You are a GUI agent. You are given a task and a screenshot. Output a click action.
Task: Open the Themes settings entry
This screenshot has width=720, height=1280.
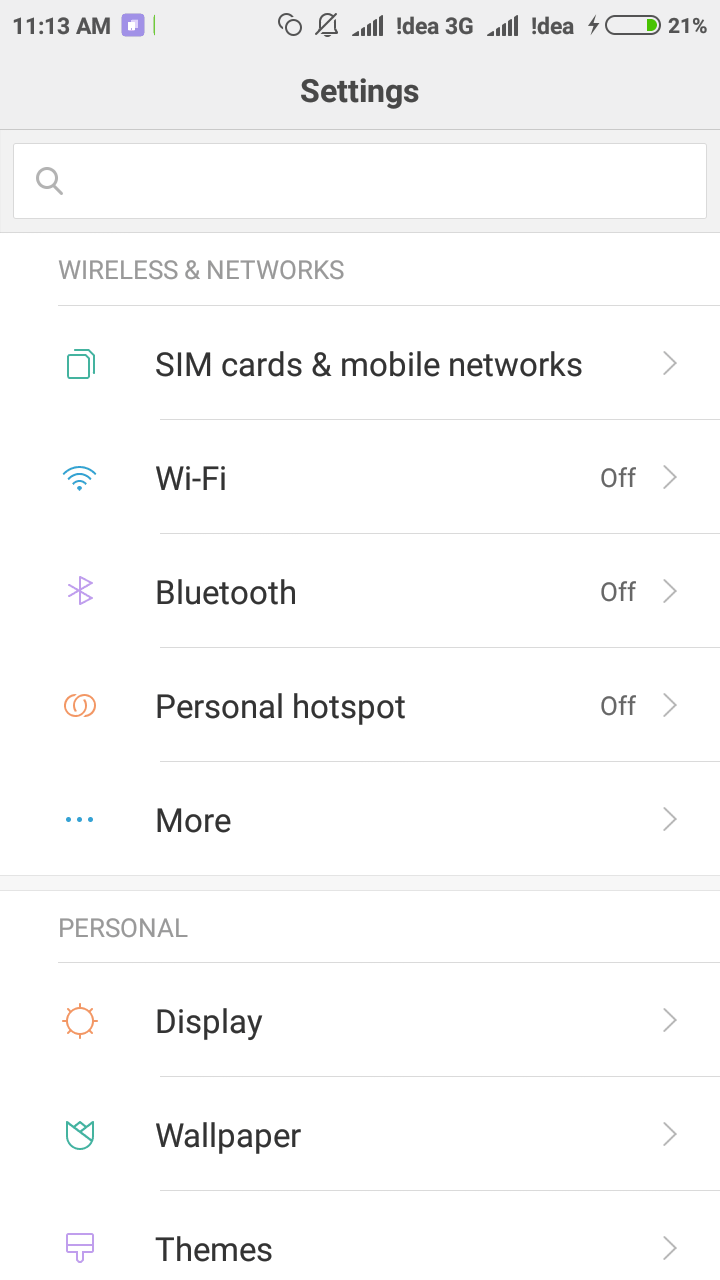coord(214,1249)
